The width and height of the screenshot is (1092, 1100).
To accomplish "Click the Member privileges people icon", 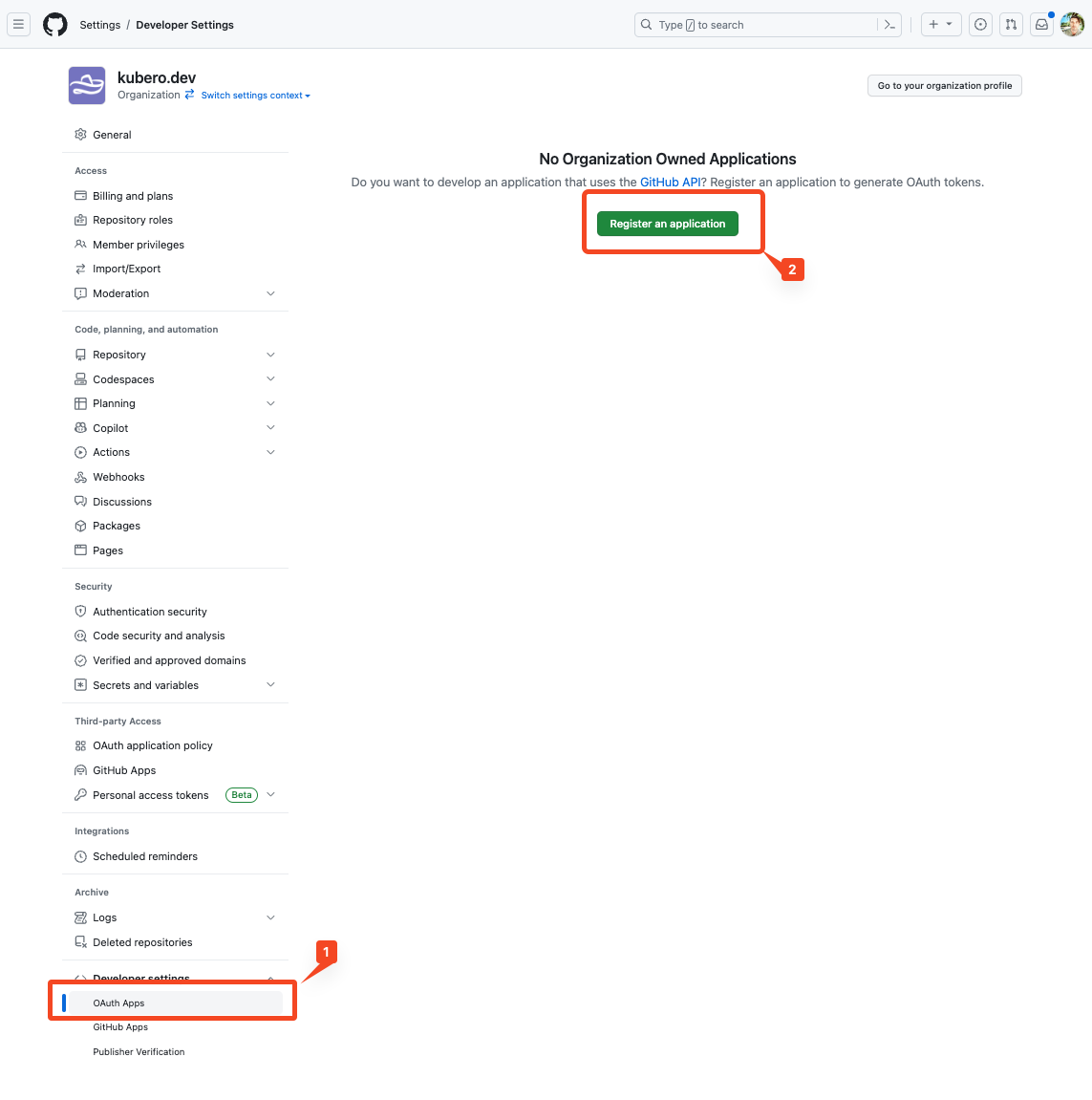I will [80, 244].
